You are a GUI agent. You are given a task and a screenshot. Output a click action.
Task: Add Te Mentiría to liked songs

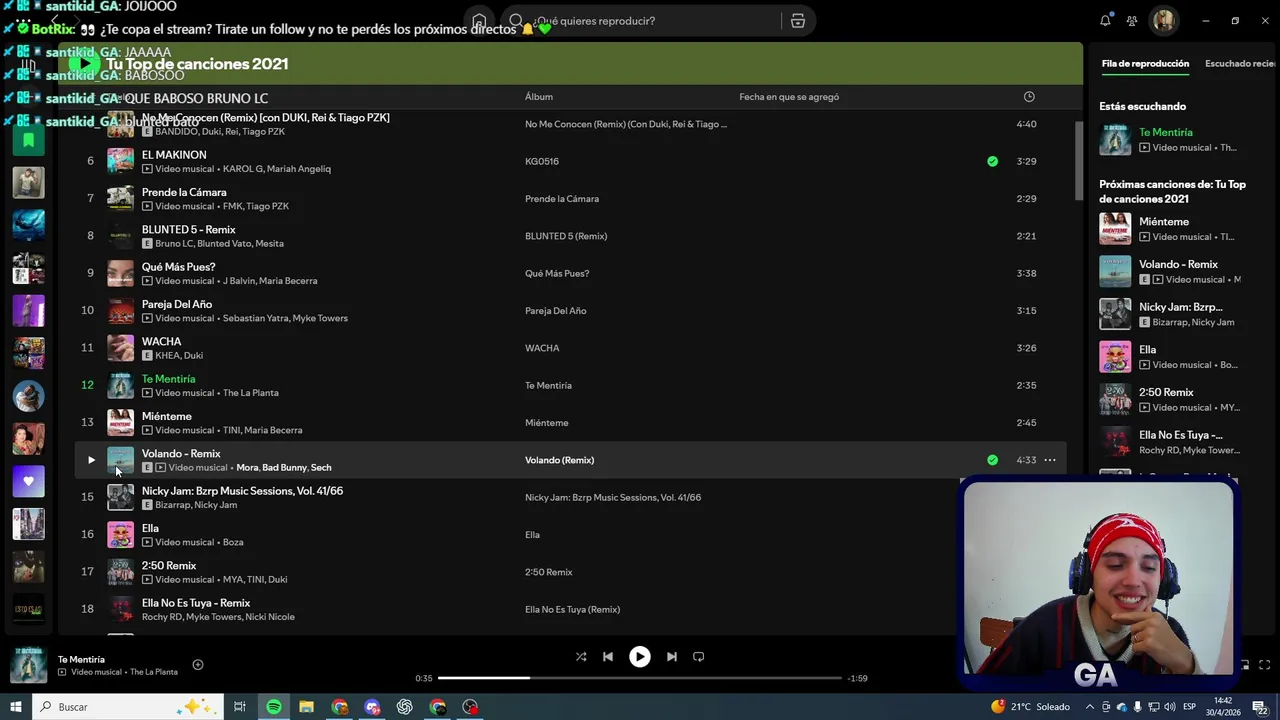198,665
